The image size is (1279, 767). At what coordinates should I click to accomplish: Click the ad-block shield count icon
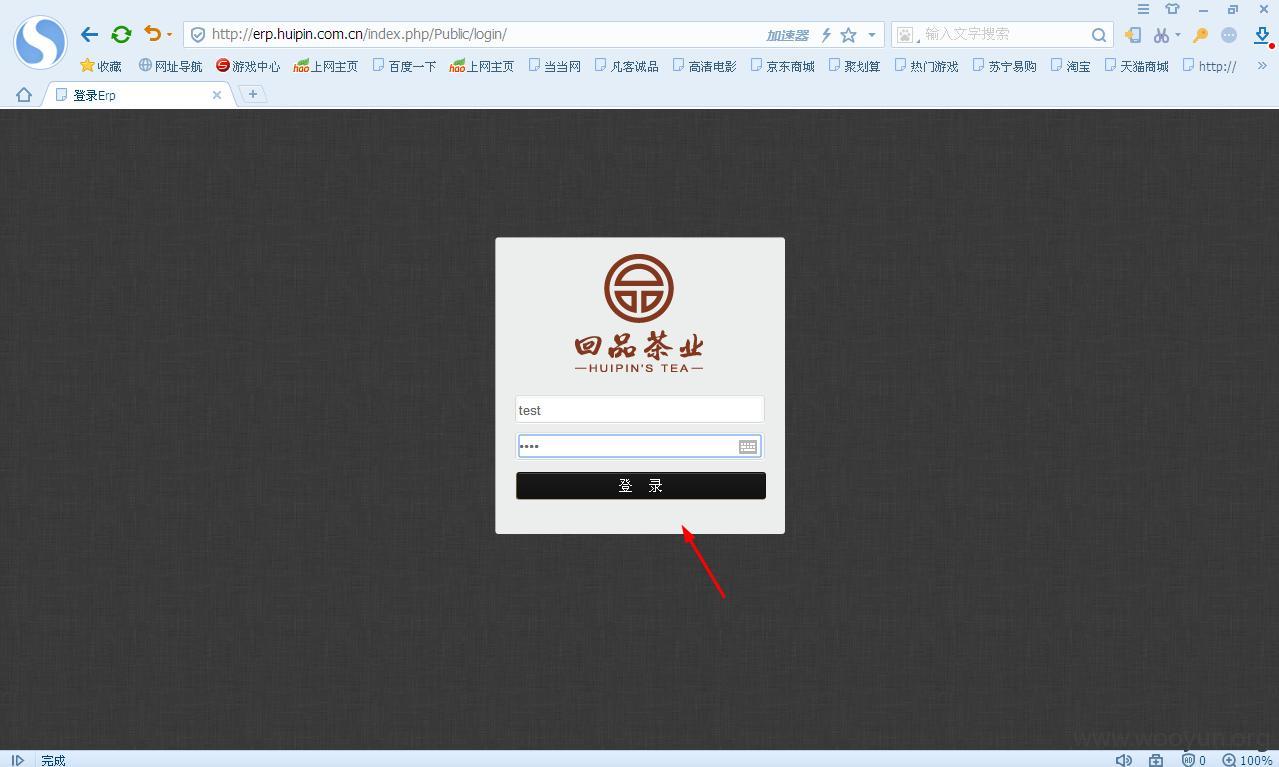1194,760
